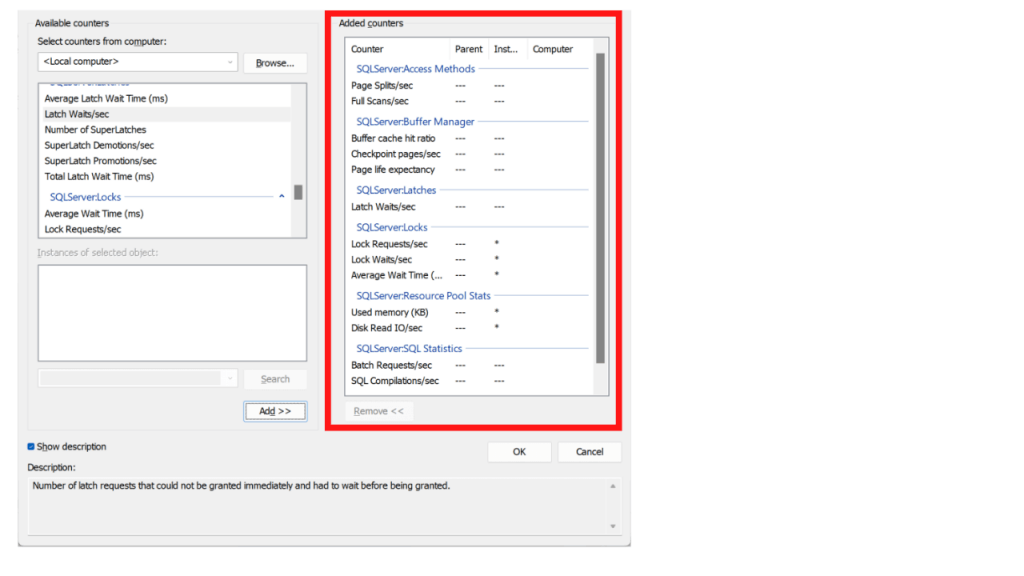The image size is (1024, 576).
Task: Select Full Scans/sec in added counters
Action: [x=379, y=101]
